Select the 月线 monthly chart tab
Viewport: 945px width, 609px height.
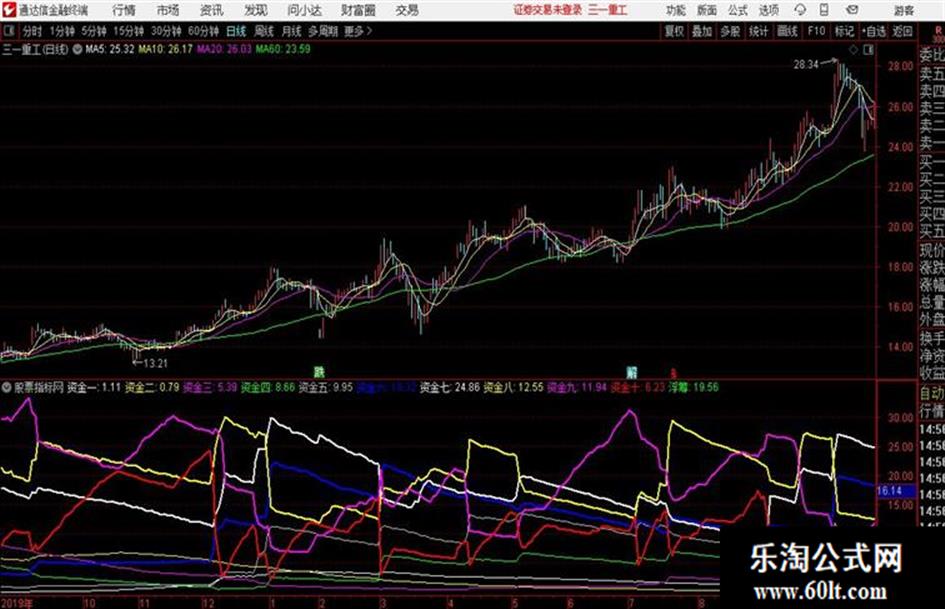[292, 31]
